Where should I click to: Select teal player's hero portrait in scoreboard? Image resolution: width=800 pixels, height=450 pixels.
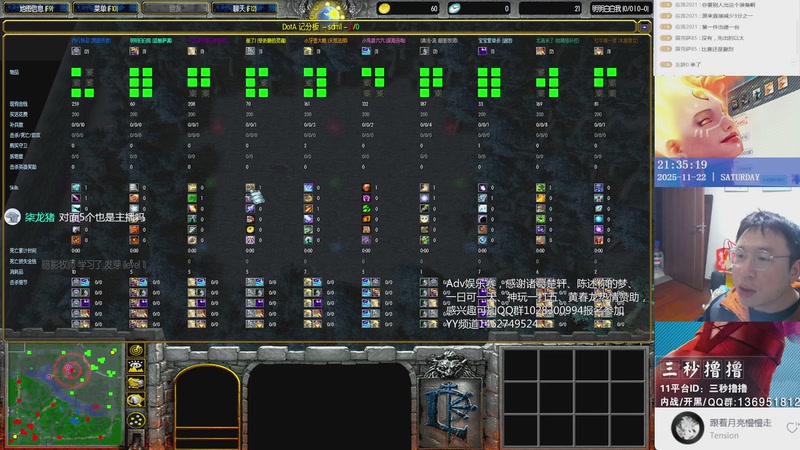point(134,51)
